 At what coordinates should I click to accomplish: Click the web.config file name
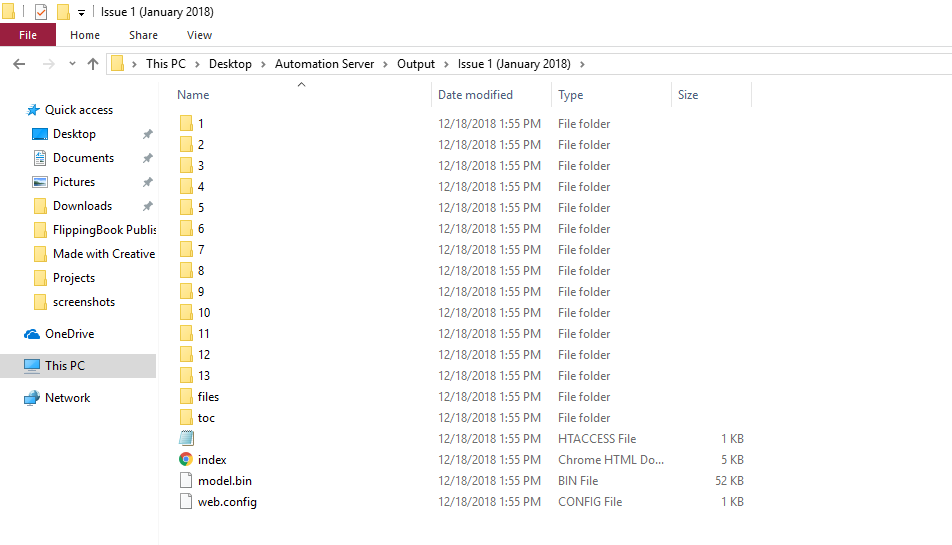227,502
